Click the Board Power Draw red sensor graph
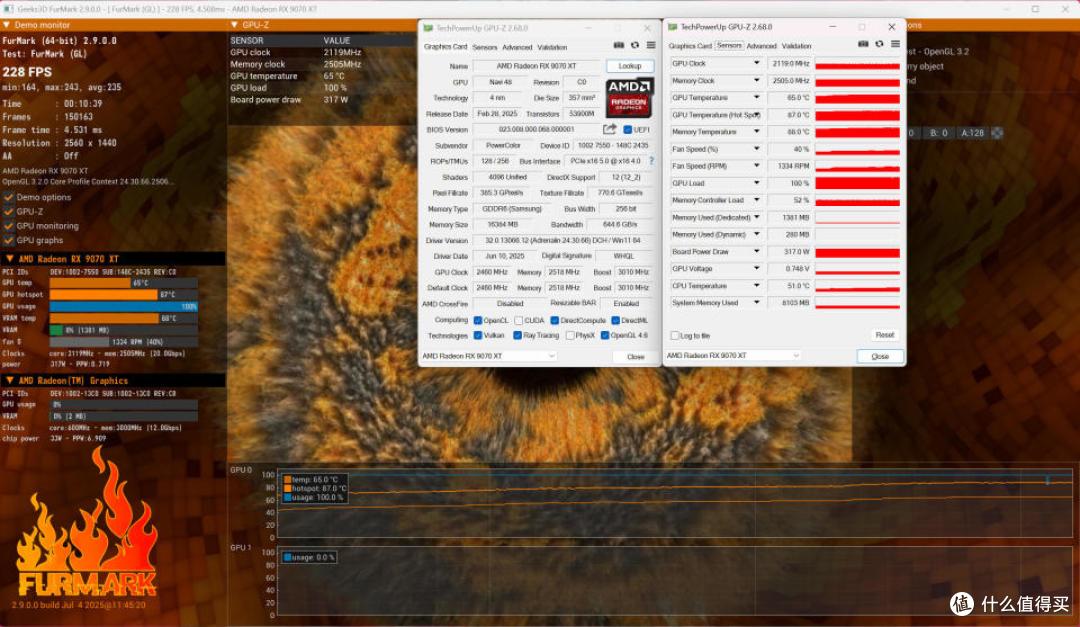This screenshot has height=627, width=1080. 858,252
